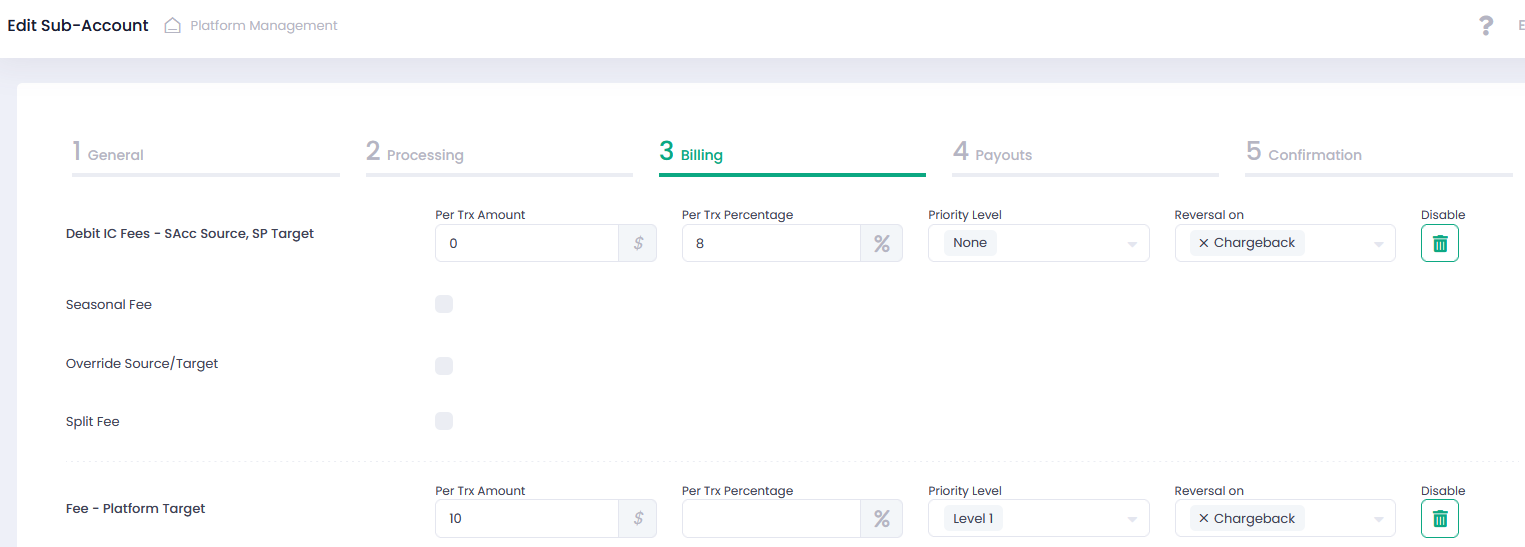Click percent icon in Debit IC Fees percentage field
The height and width of the screenshot is (547, 1525).
point(881,243)
